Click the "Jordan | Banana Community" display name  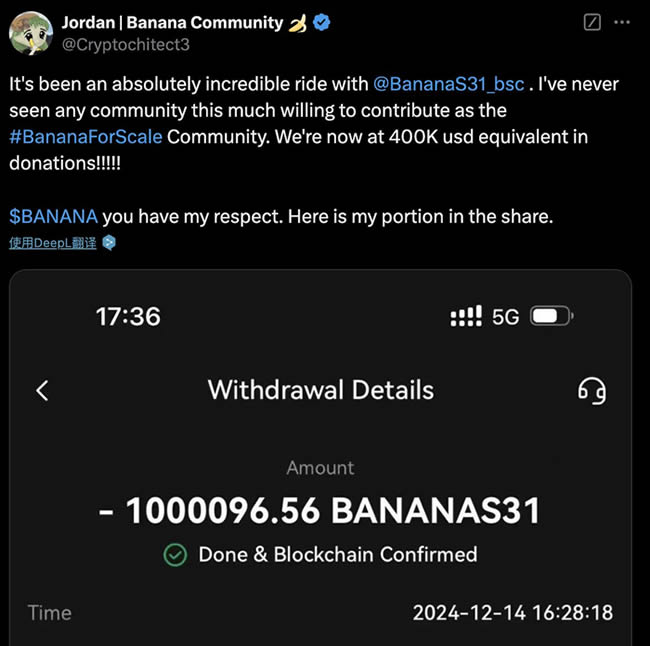point(172,23)
